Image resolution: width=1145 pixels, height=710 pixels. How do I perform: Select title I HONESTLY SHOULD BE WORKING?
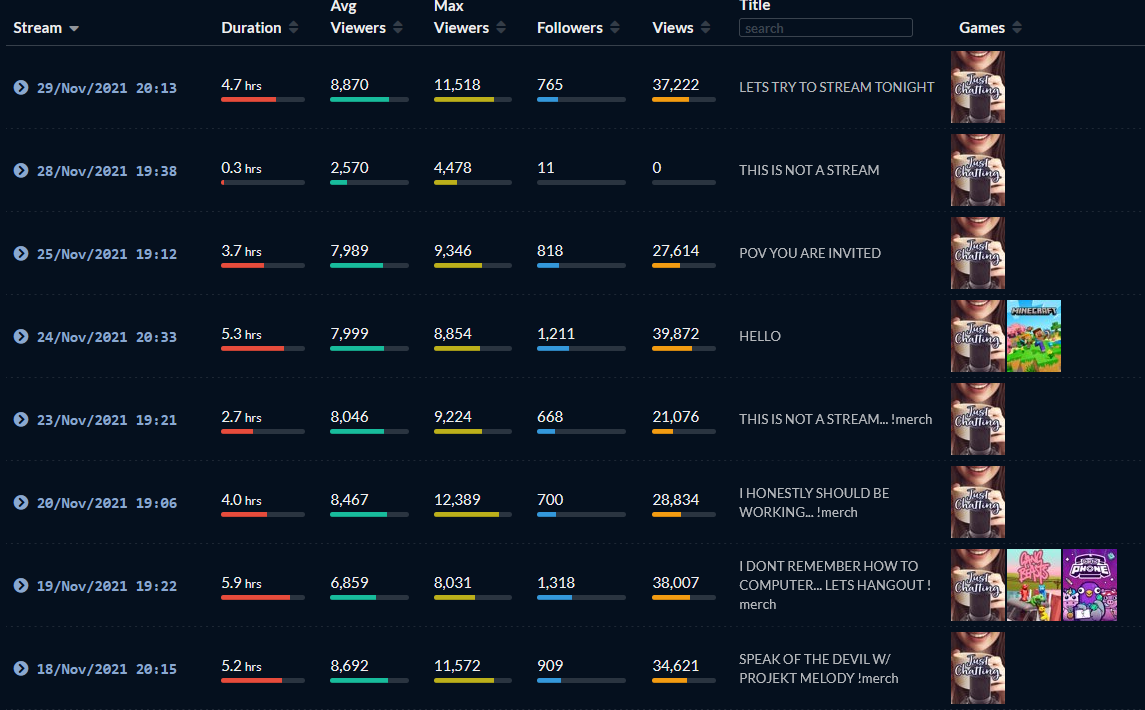pyautogui.click(x=814, y=503)
